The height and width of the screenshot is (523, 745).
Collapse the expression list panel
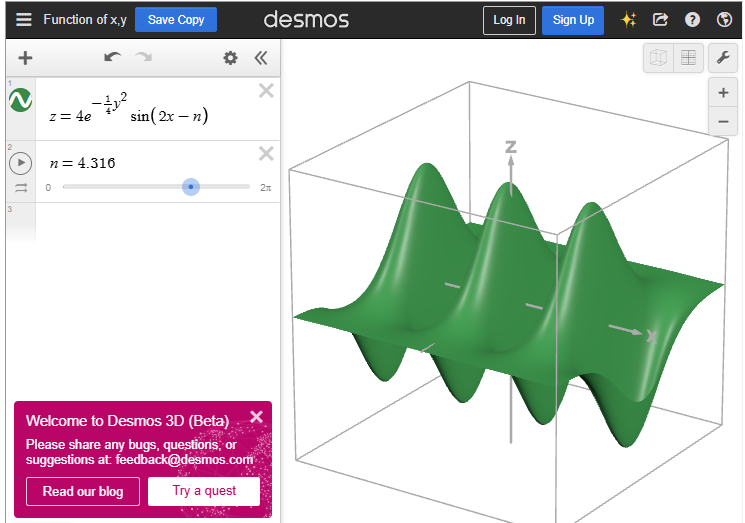coord(261,58)
